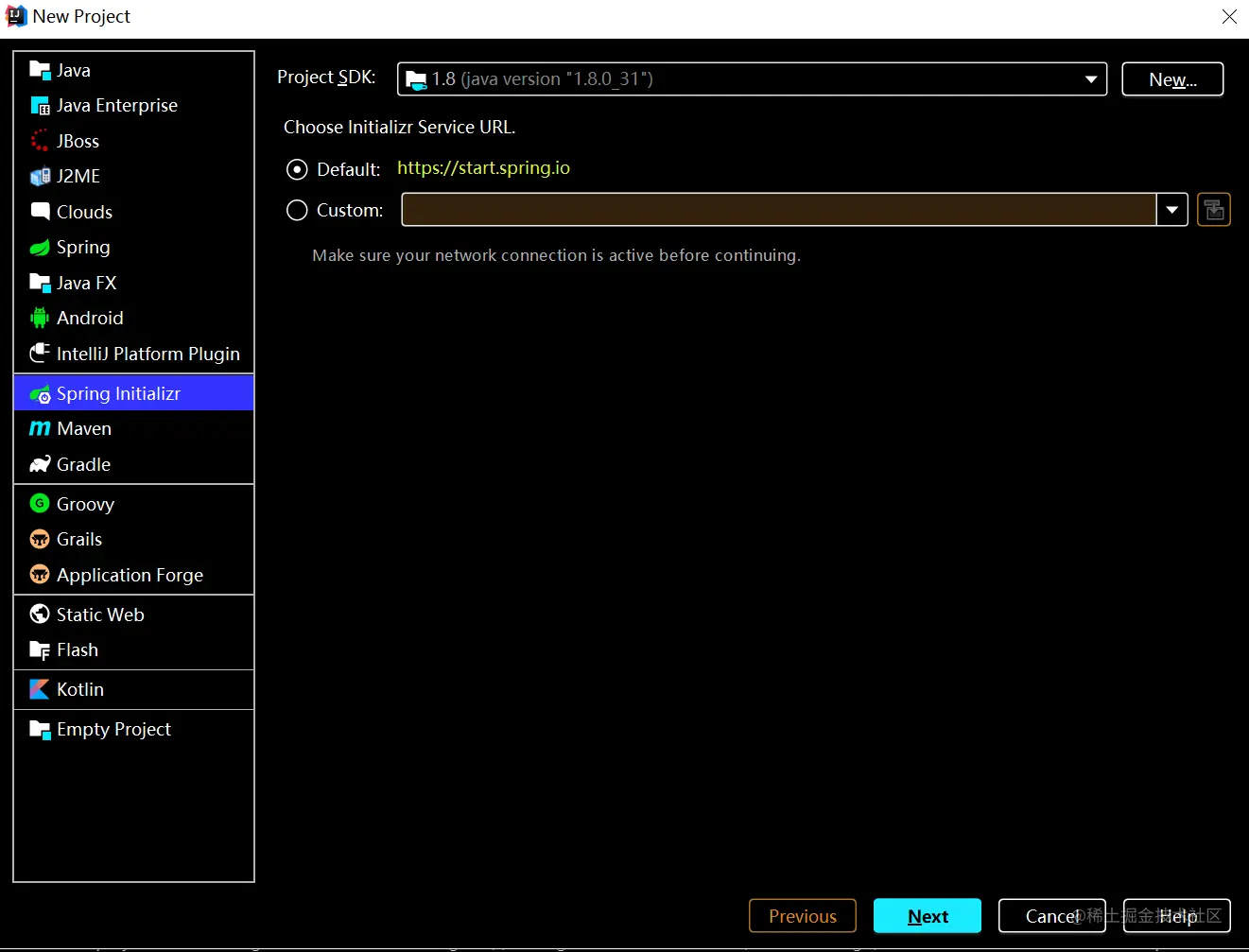Click the Static Web label text
The height and width of the screenshot is (952, 1249).
[100, 614]
